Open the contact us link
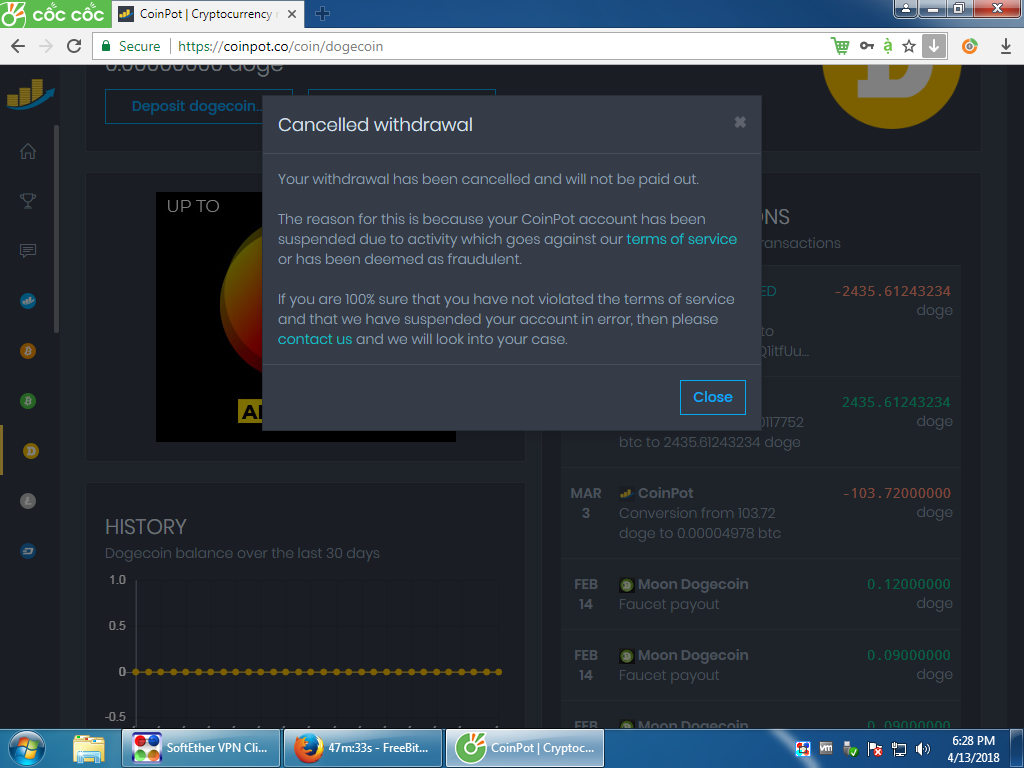The height and width of the screenshot is (768, 1024). click(315, 339)
